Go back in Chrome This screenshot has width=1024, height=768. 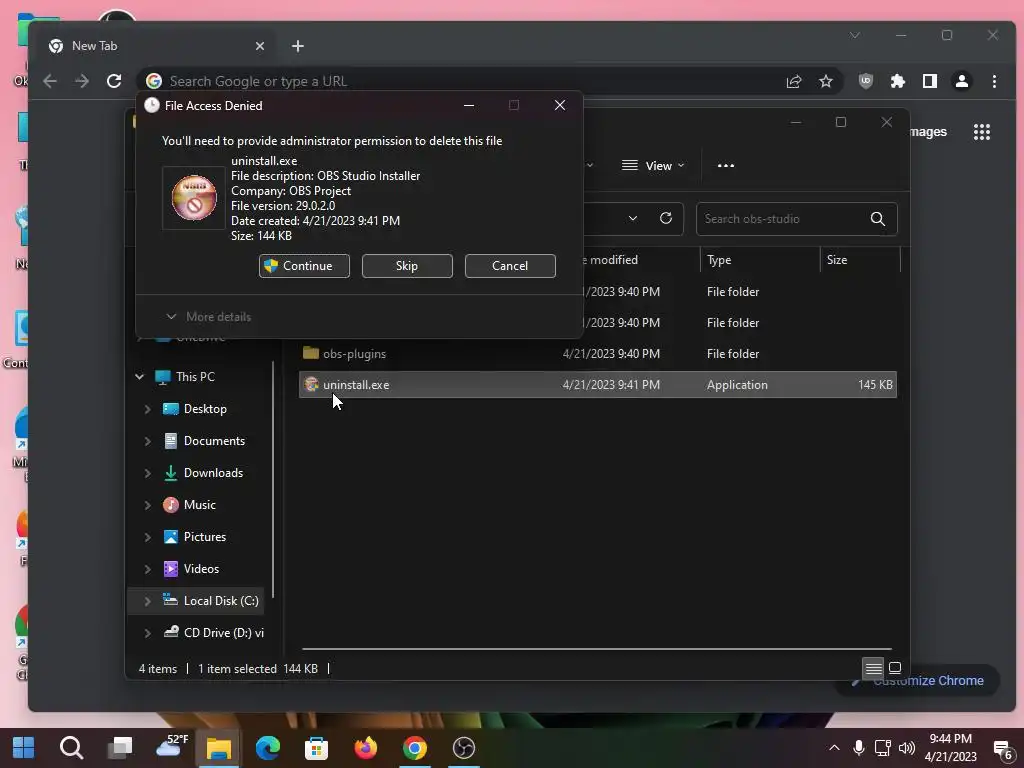pyautogui.click(x=50, y=81)
